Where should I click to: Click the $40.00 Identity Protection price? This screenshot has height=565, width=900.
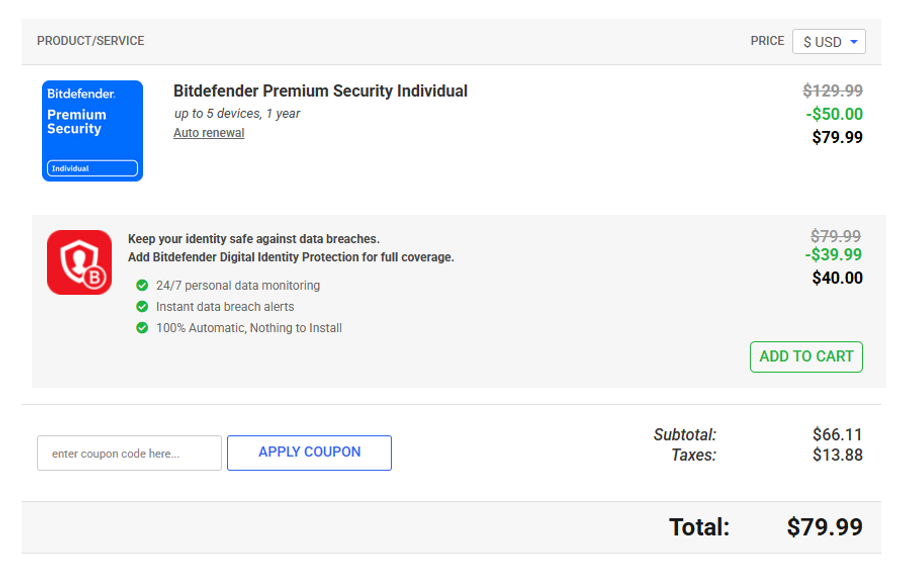(837, 278)
